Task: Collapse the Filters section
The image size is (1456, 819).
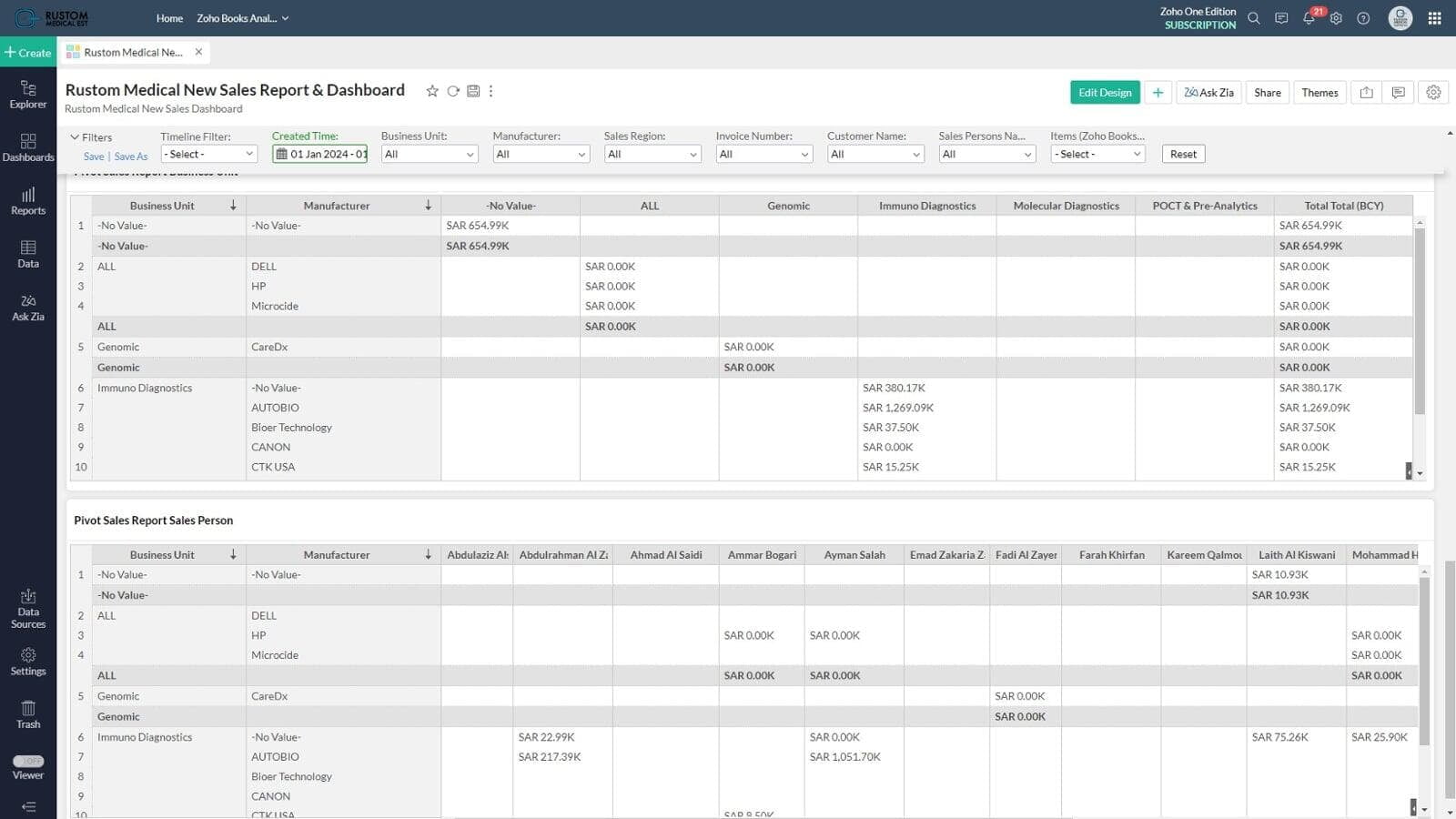Action: pos(91,137)
